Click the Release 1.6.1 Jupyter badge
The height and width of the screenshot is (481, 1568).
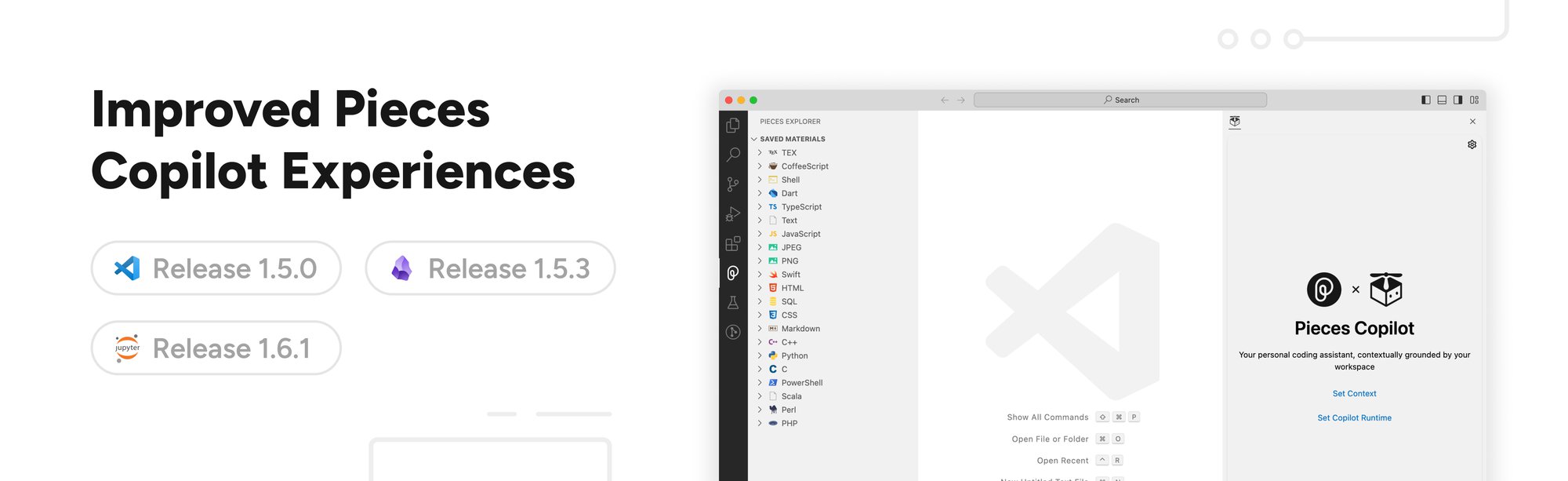(216, 348)
